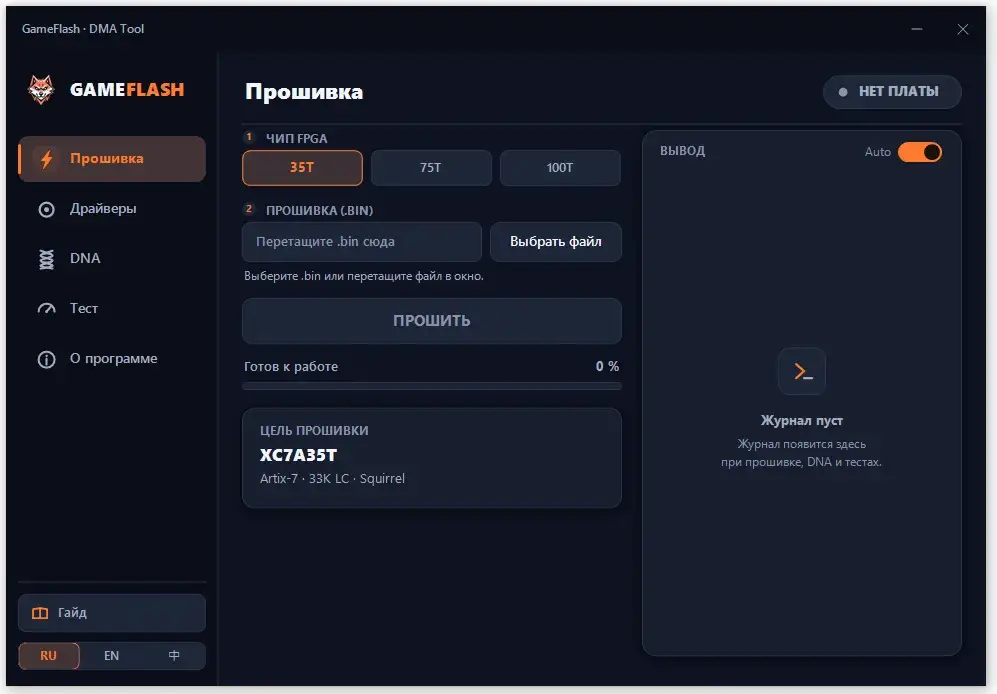This screenshot has width=997, height=694.
Task: Switch the language to Chinese 中
Action: tap(174, 656)
